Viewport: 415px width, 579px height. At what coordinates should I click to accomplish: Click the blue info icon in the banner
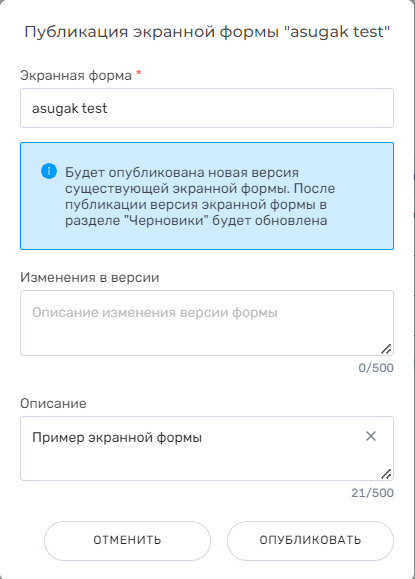click(49, 171)
